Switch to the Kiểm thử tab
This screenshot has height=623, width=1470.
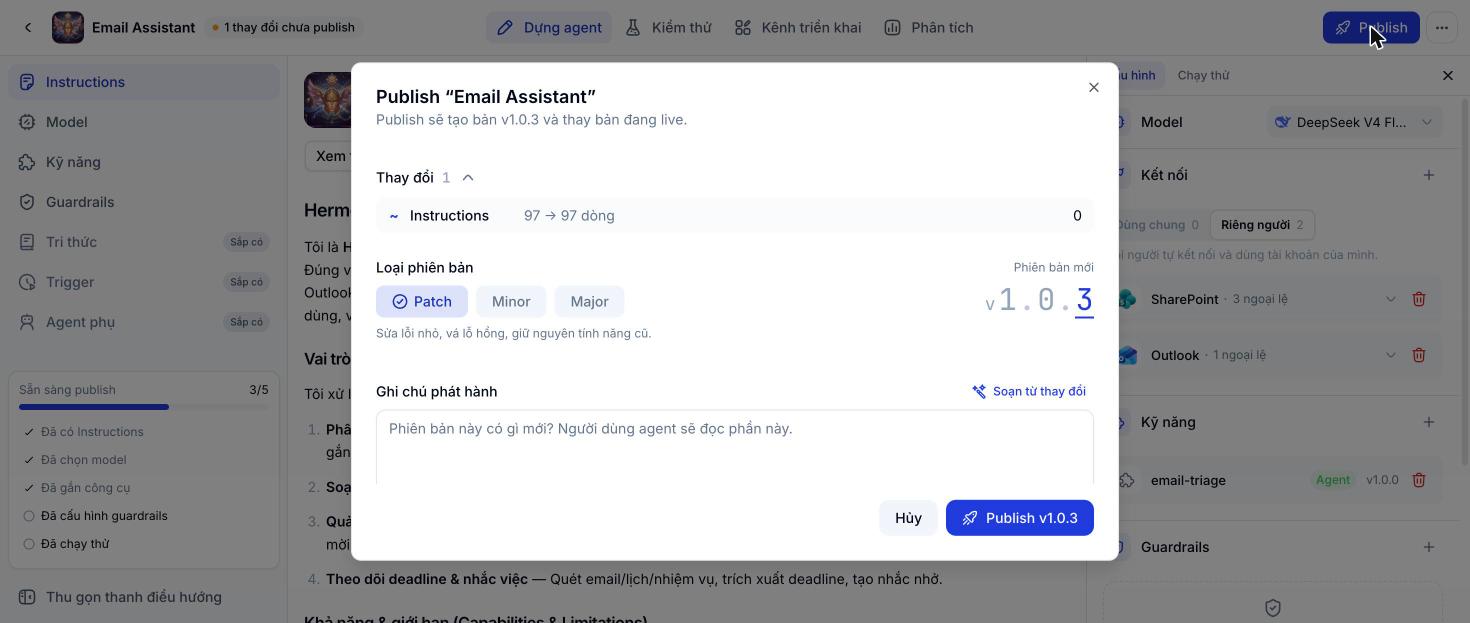668,27
